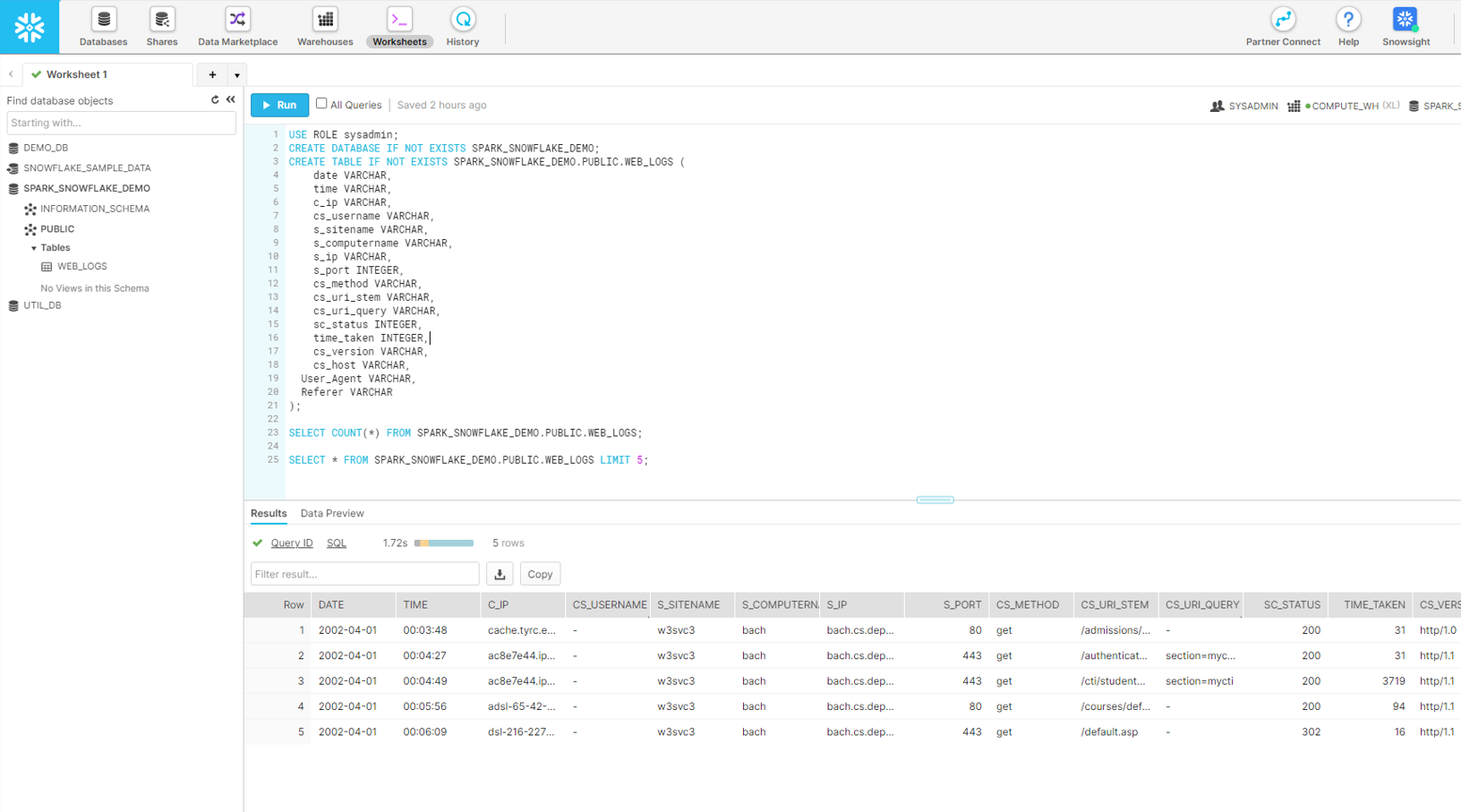Collapse the database objects sidebar
The width and height of the screenshot is (1461, 812).
230,99
